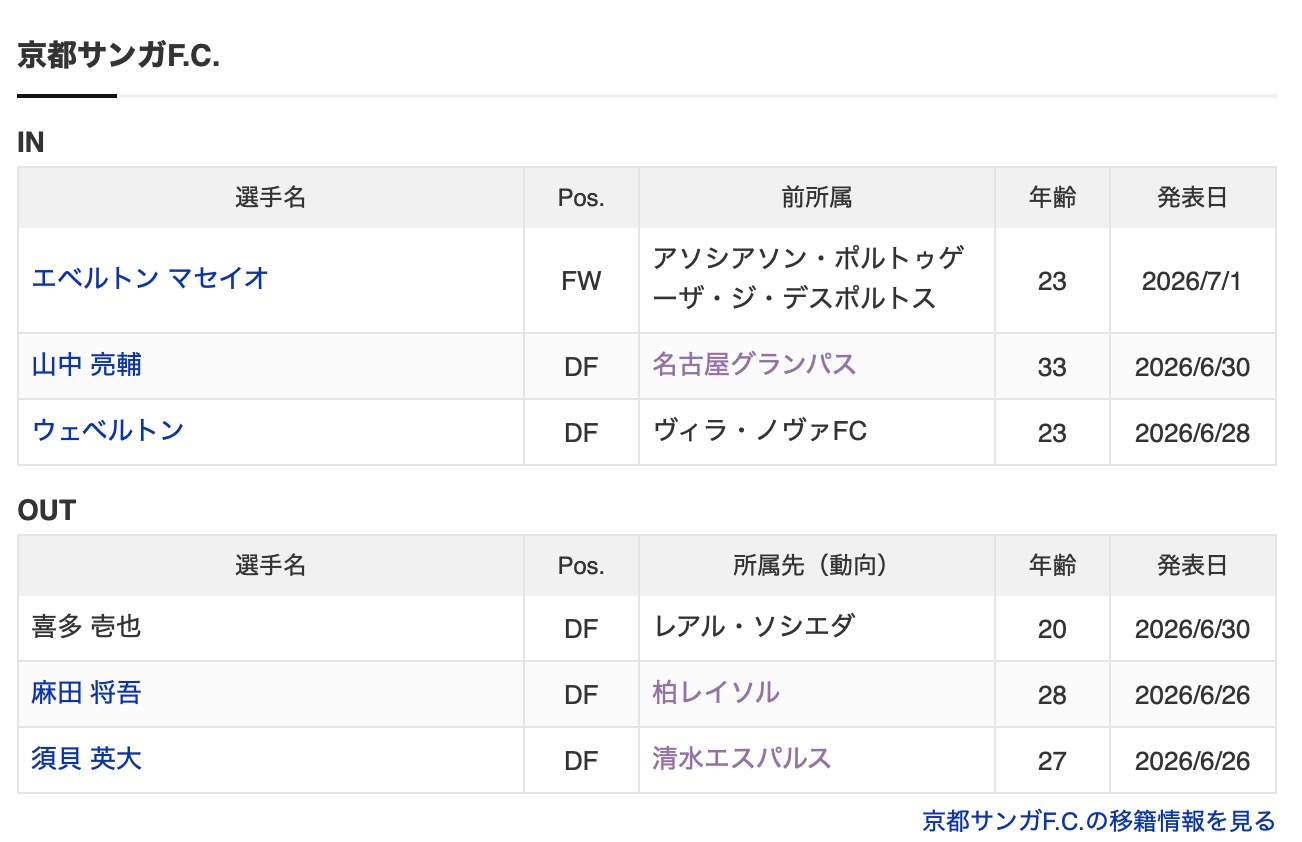
Task: Click the 選手名 header in the OUT table
Action: point(271,565)
